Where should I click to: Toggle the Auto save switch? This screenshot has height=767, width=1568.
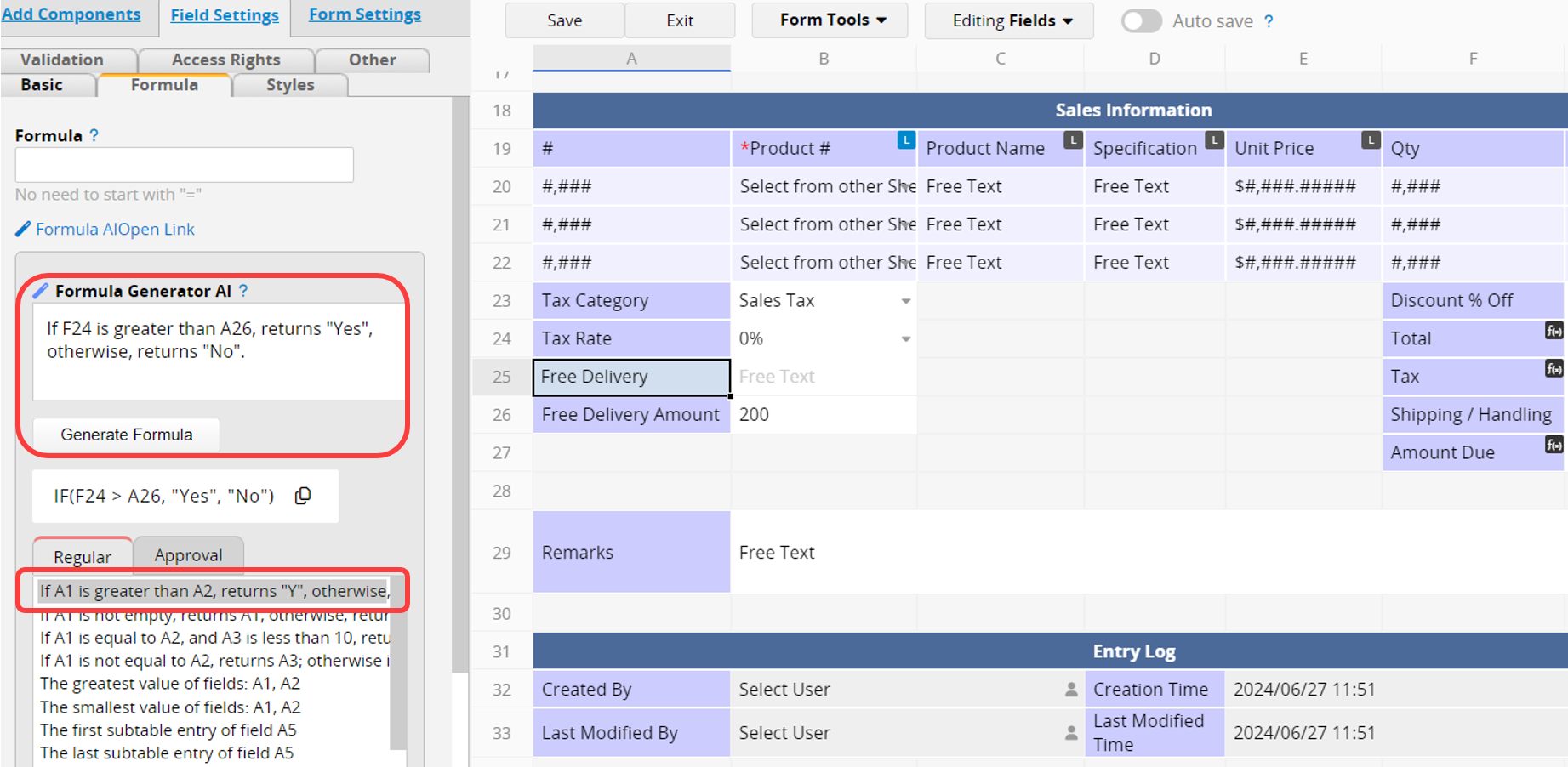click(x=1141, y=21)
